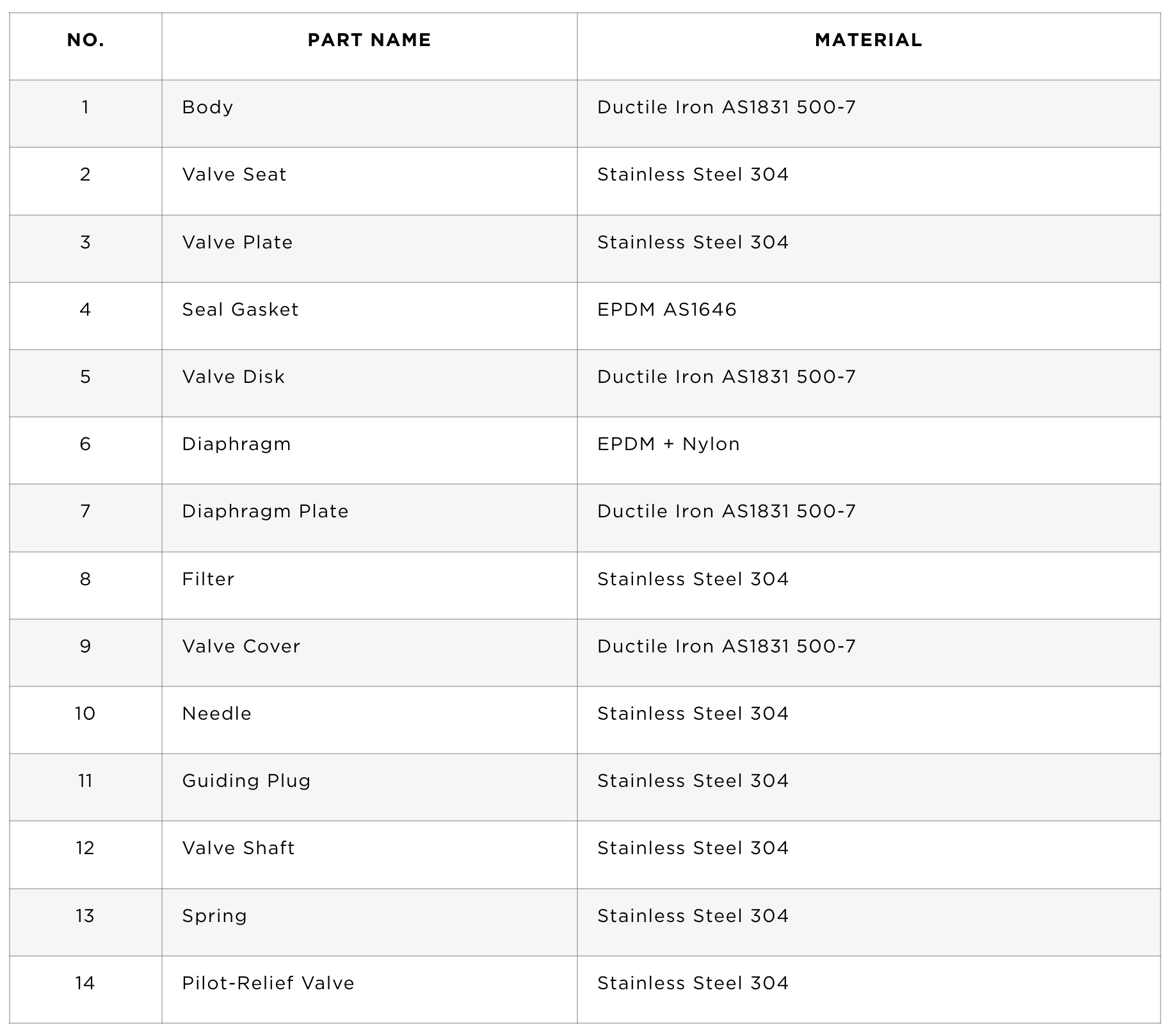The height and width of the screenshot is (1036, 1174).
Task: Select the Valve Shaft cell
Action: point(238,848)
